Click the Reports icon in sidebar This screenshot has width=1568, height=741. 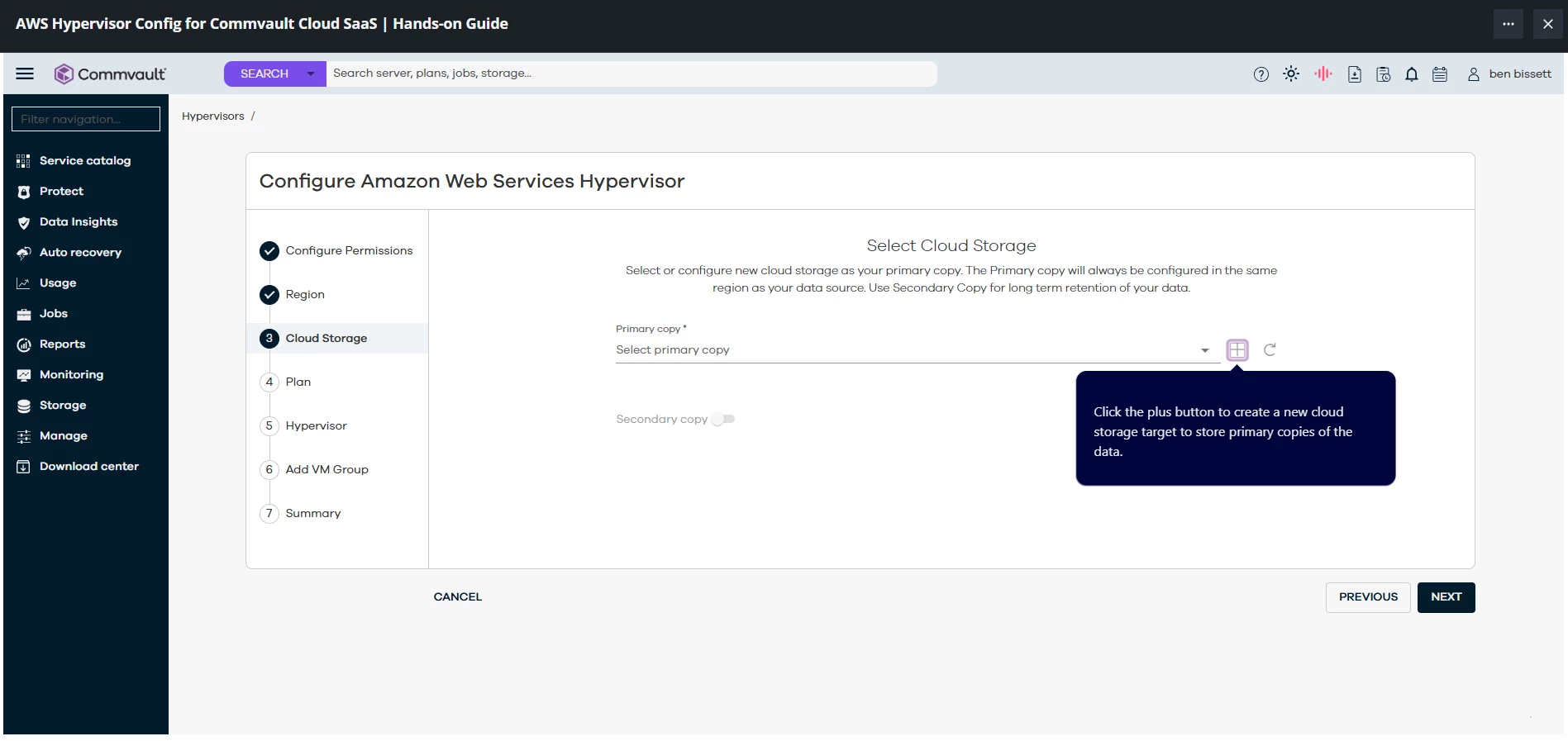(x=23, y=344)
